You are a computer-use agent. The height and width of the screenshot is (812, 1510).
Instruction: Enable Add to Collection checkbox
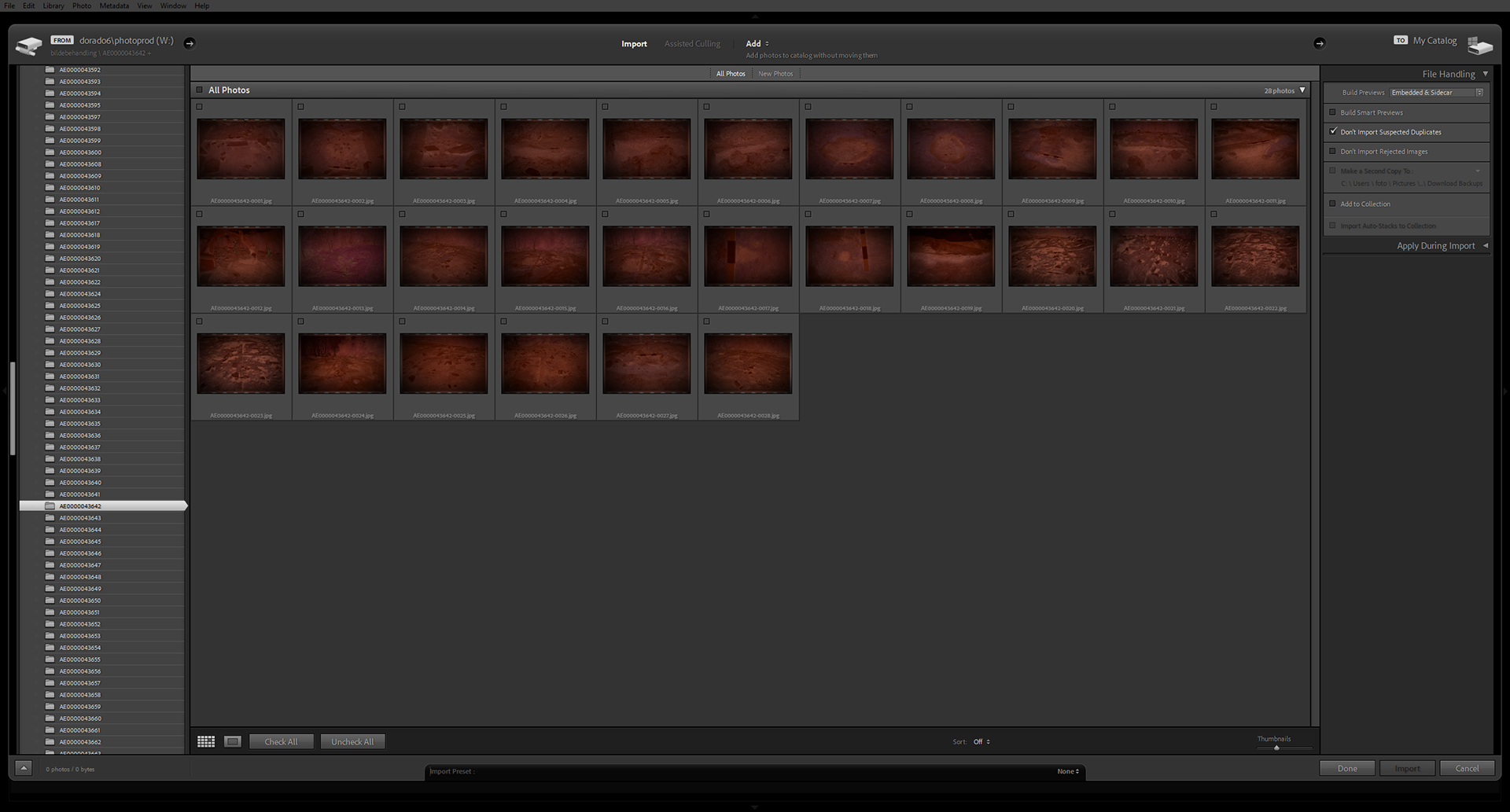[x=1333, y=204]
